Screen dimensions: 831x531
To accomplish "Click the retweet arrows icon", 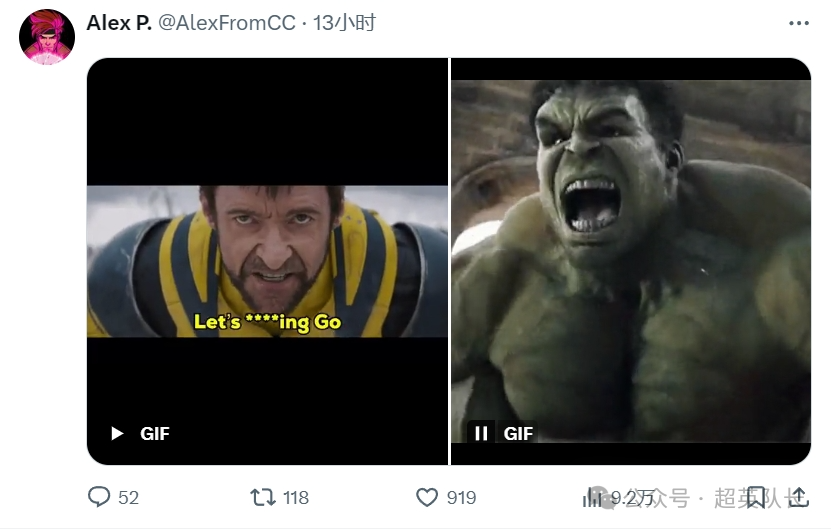I will click(x=262, y=497).
